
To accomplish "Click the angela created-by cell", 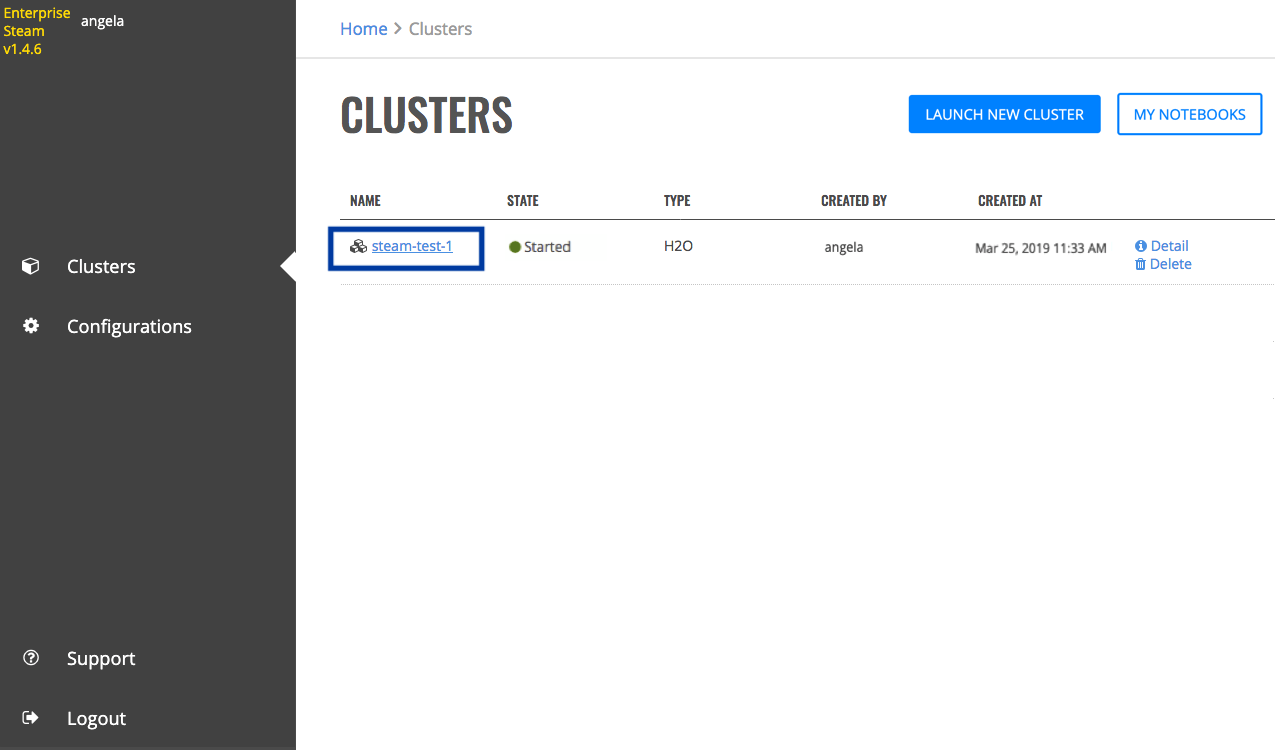I will (844, 247).
